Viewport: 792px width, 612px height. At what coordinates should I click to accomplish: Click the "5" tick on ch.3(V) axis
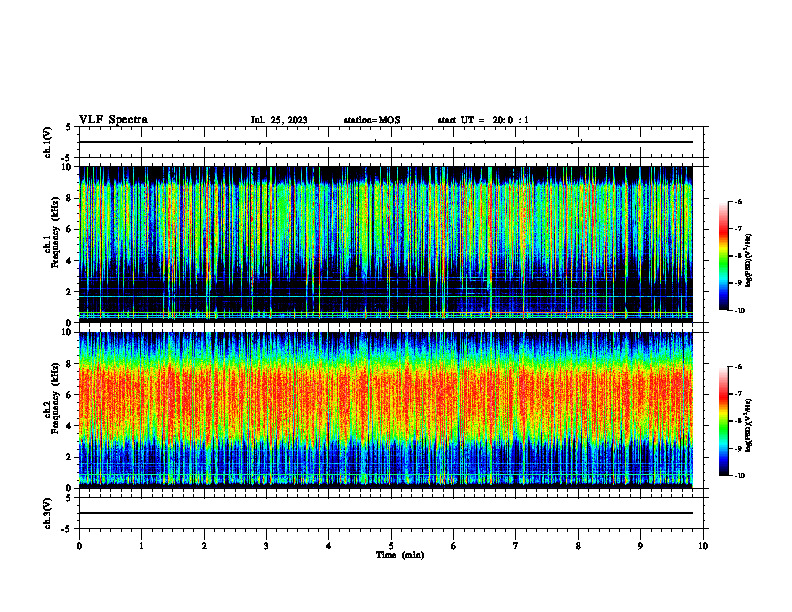(x=69, y=498)
